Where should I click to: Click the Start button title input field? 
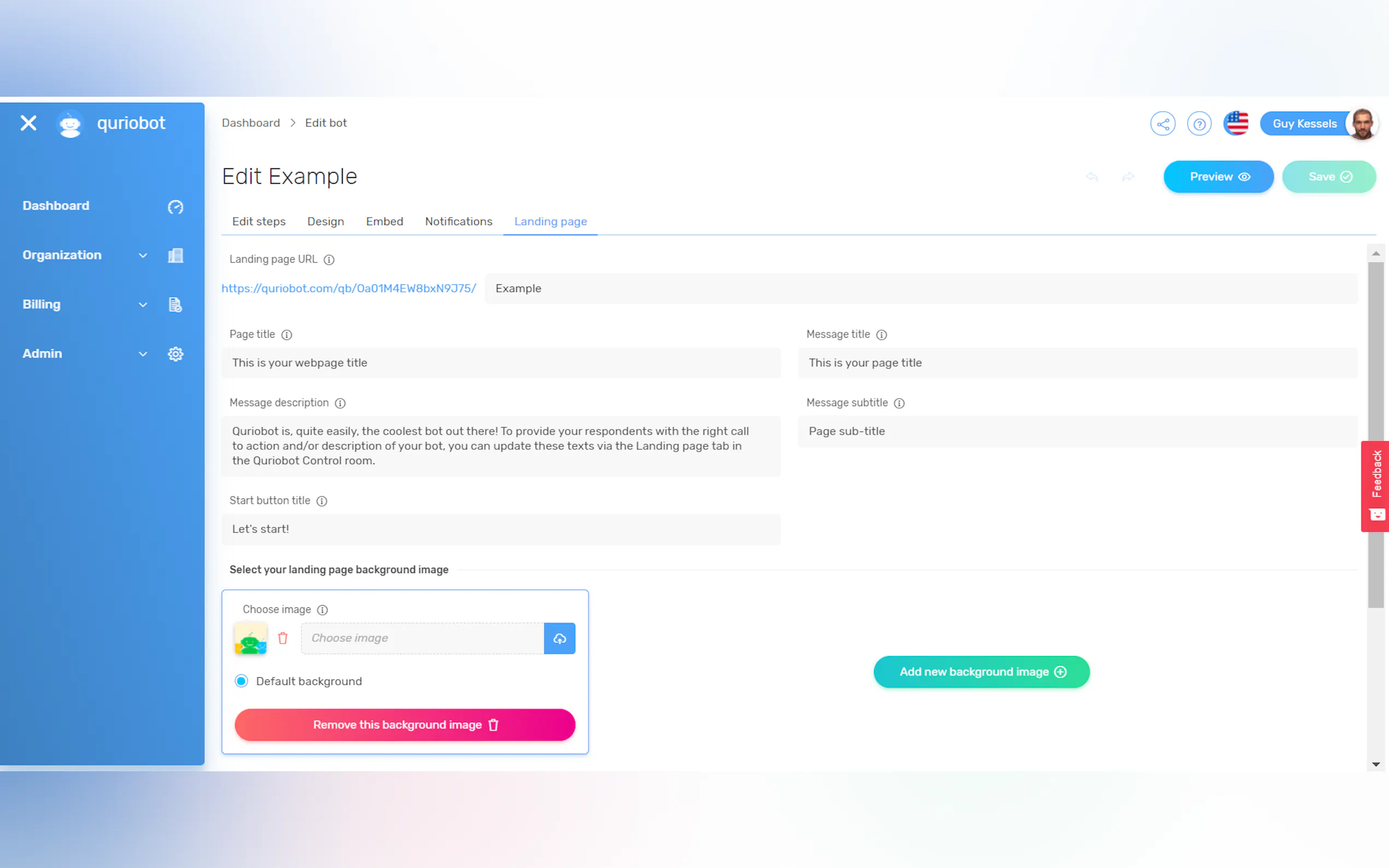[x=501, y=529]
